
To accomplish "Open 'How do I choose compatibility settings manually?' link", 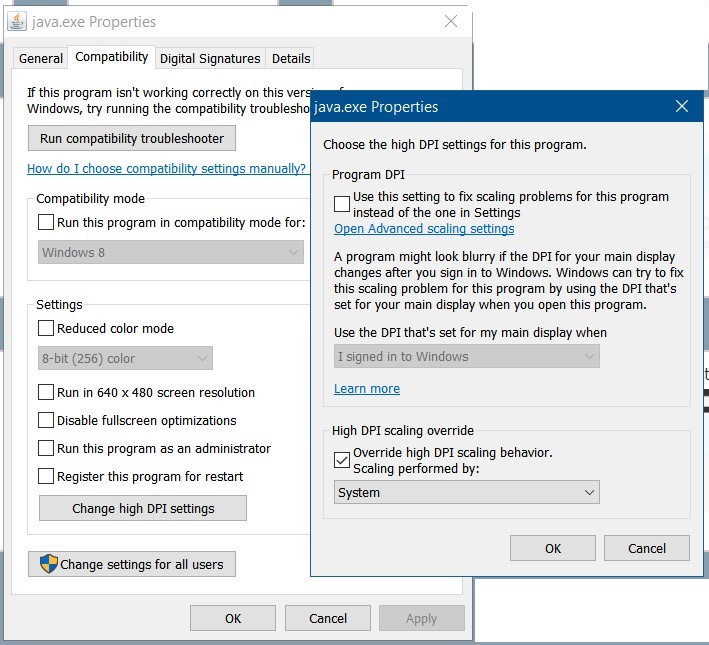I will pyautogui.click(x=166, y=168).
